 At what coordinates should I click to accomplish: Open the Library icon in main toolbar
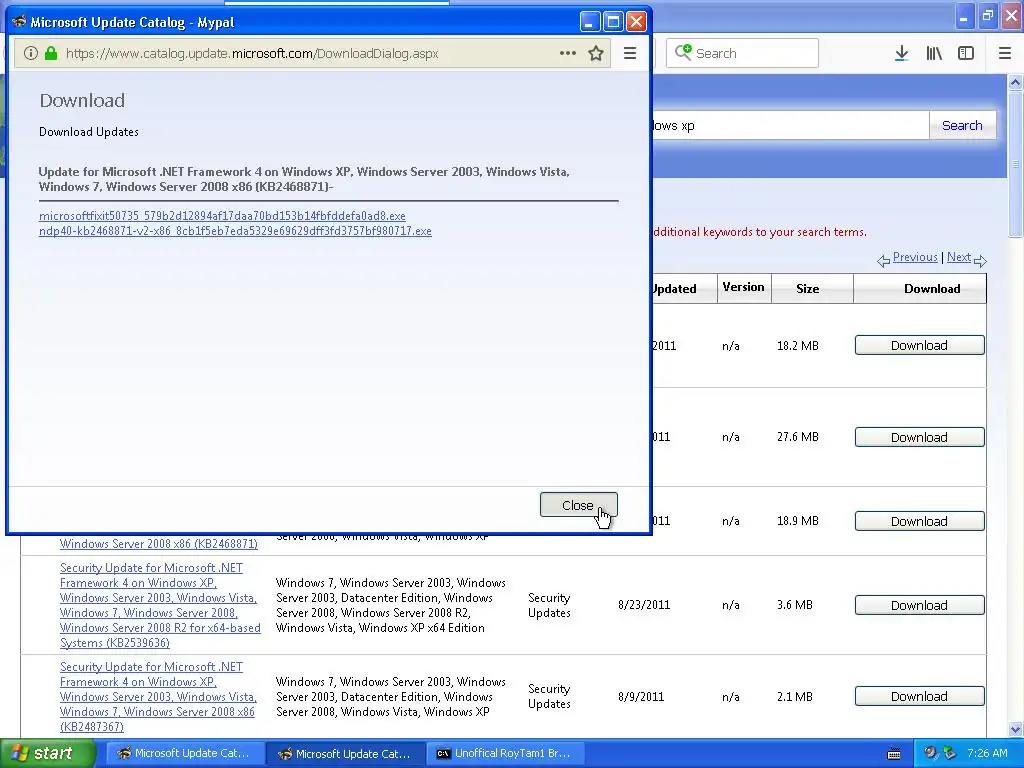[x=934, y=54]
